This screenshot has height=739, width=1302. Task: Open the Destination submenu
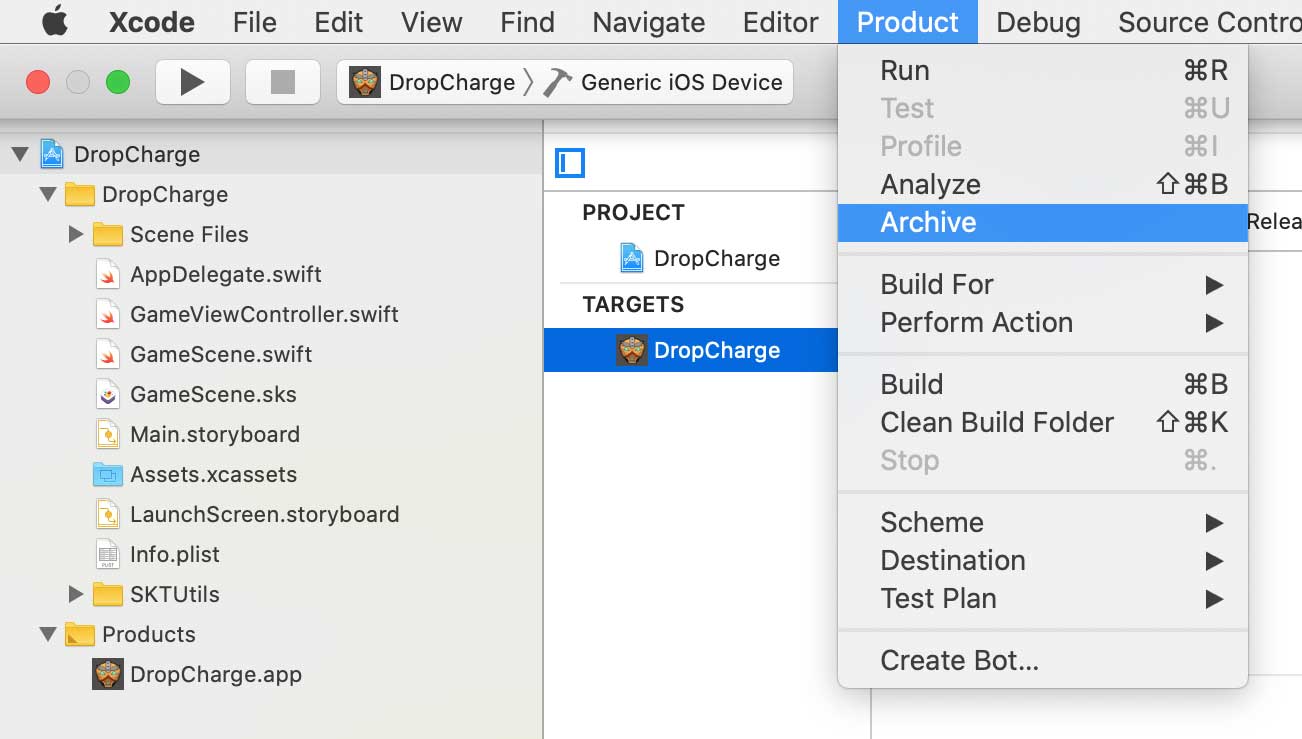click(952, 560)
